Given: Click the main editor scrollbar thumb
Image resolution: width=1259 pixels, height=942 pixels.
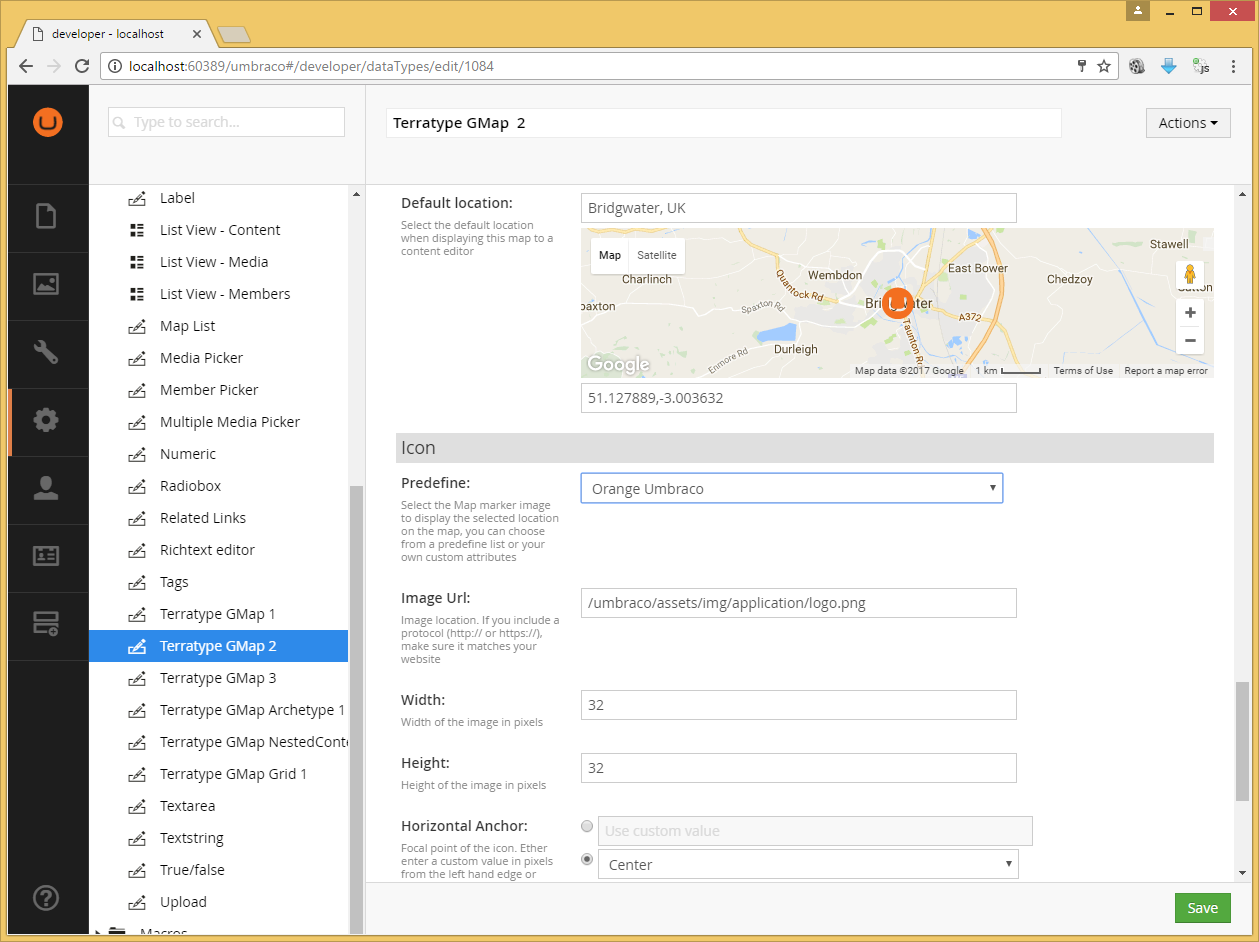Looking at the screenshot, I should [x=1243, y=741].
